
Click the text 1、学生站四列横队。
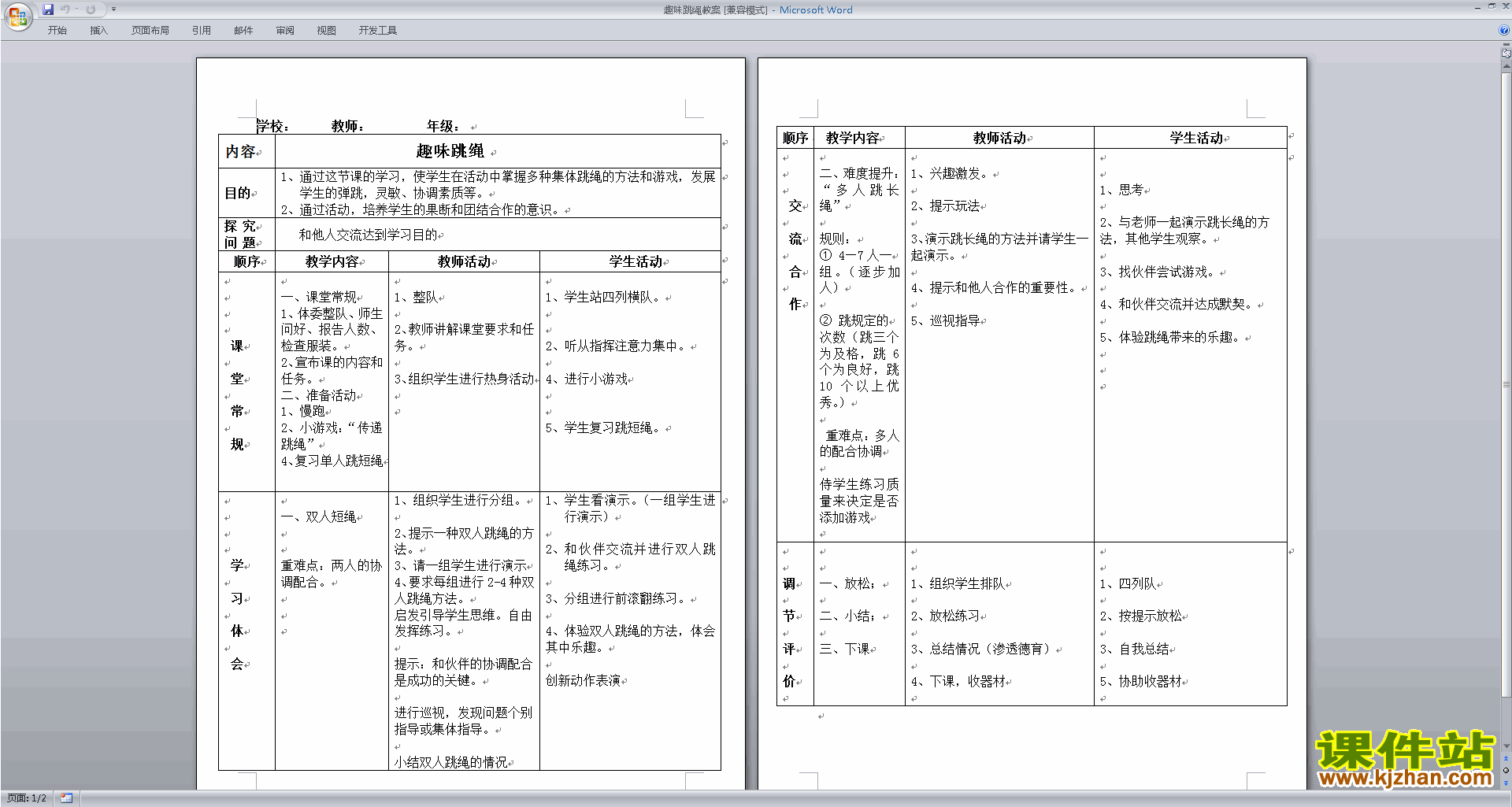point(605,298)
